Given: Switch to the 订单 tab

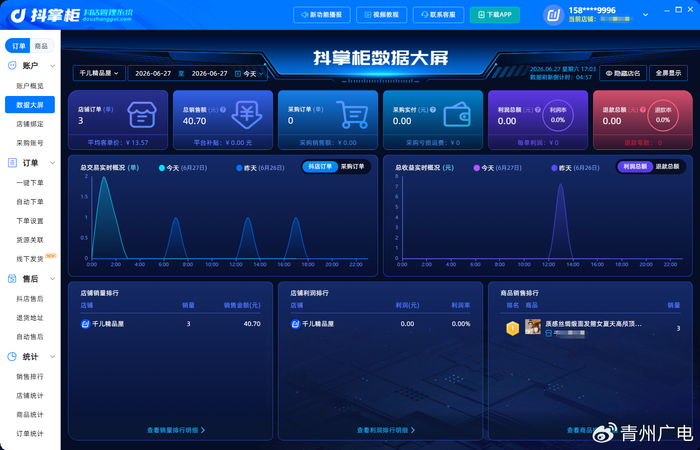Looking at the screenshot, I should coord(18,46).
